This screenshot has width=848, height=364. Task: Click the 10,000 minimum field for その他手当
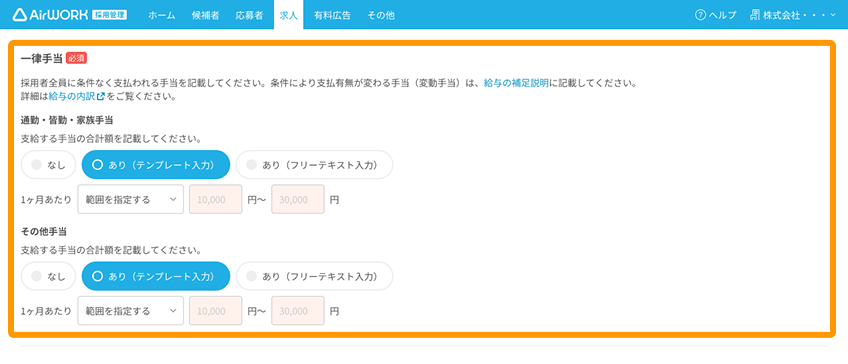[215, 310]
